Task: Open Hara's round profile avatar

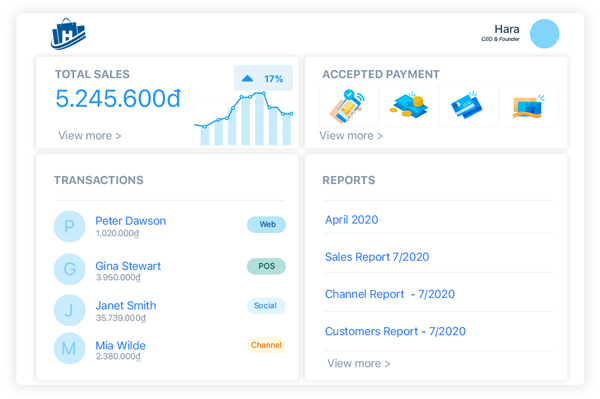Action: point(544,34)
